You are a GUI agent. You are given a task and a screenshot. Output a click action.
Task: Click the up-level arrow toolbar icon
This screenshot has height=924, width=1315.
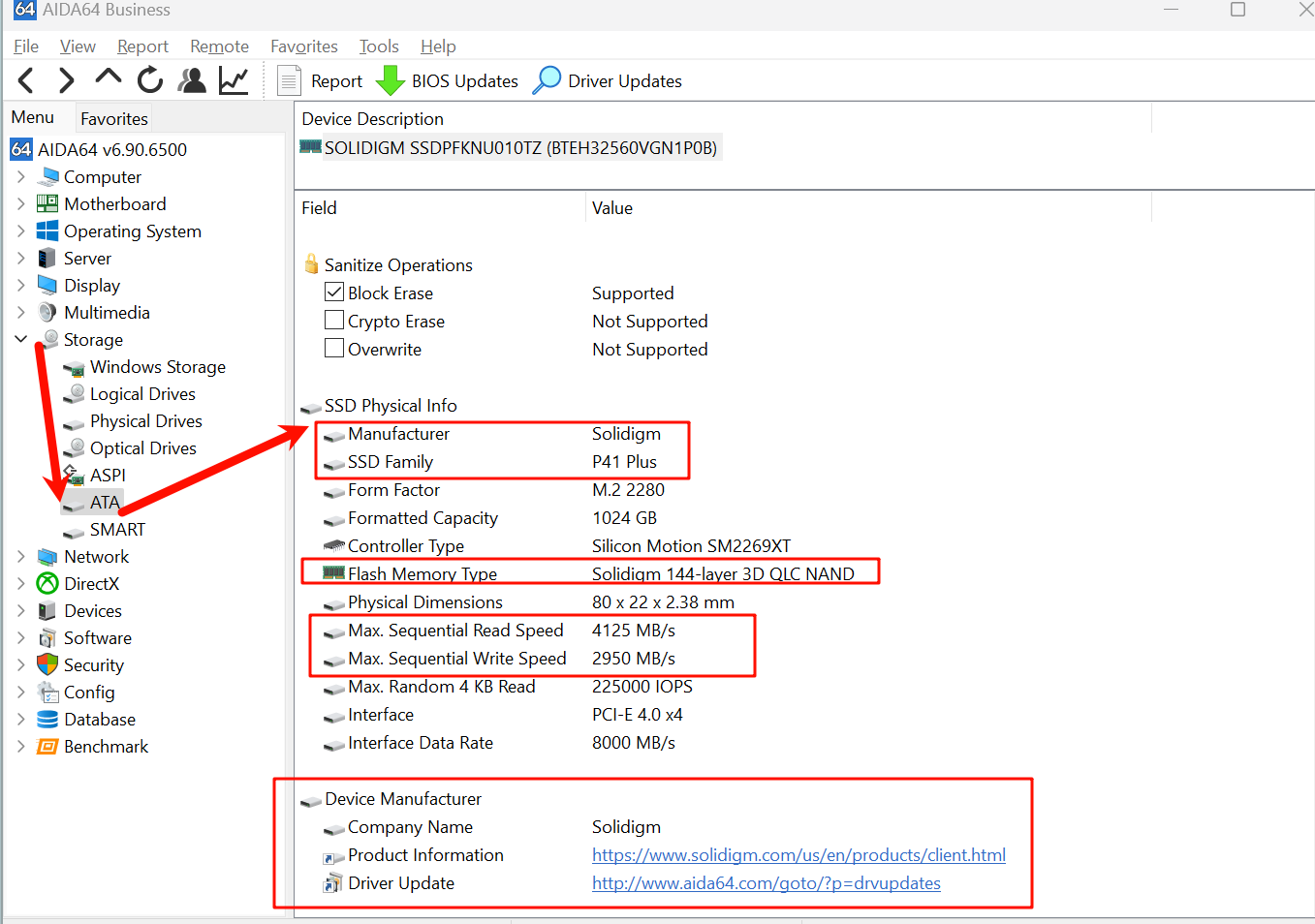coord(109,77)
